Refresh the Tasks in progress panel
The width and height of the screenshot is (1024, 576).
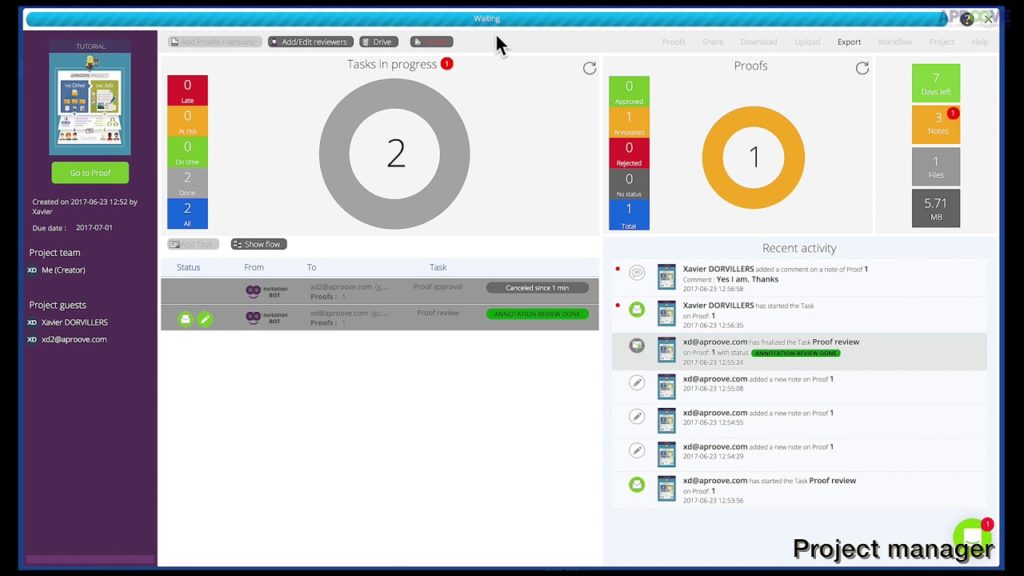coord(589,68)
